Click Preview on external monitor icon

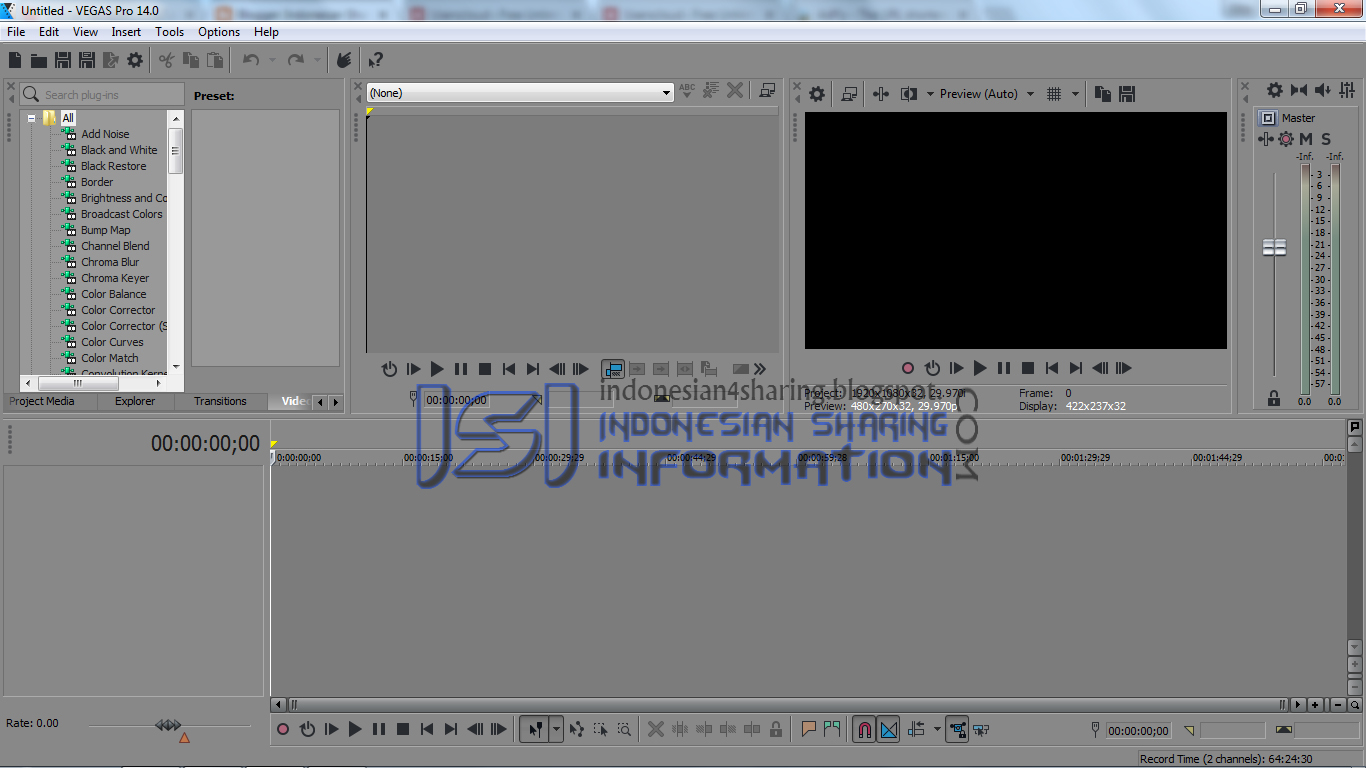tap(849, 94)
